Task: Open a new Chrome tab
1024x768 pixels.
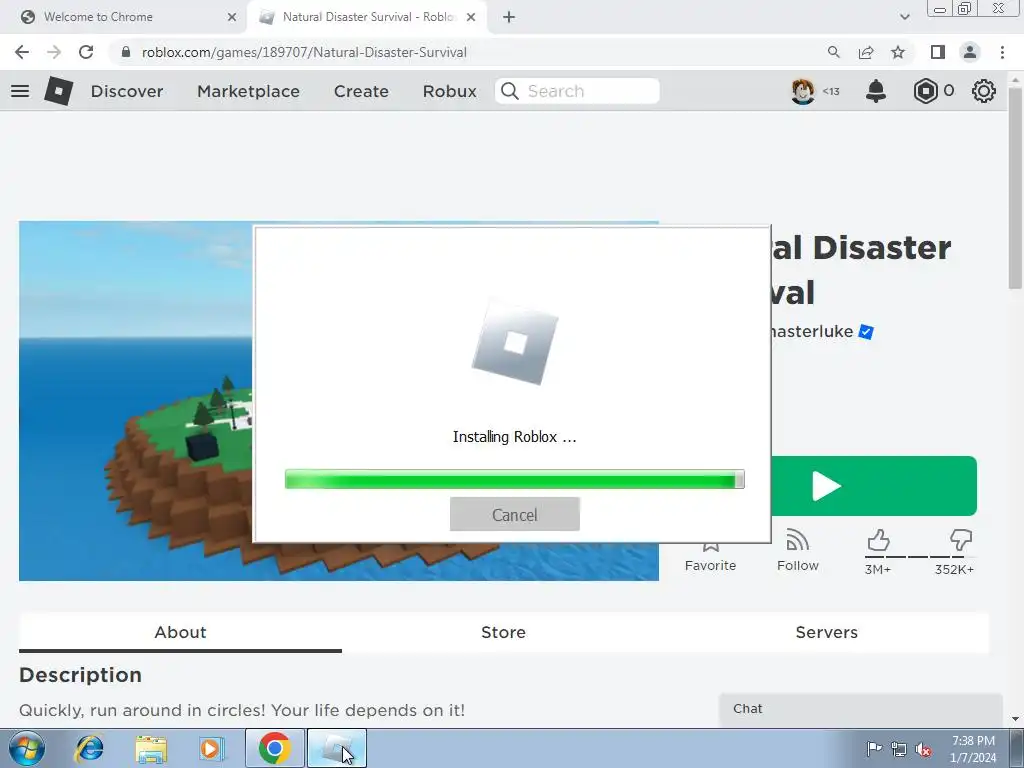Action: [509, 17]
